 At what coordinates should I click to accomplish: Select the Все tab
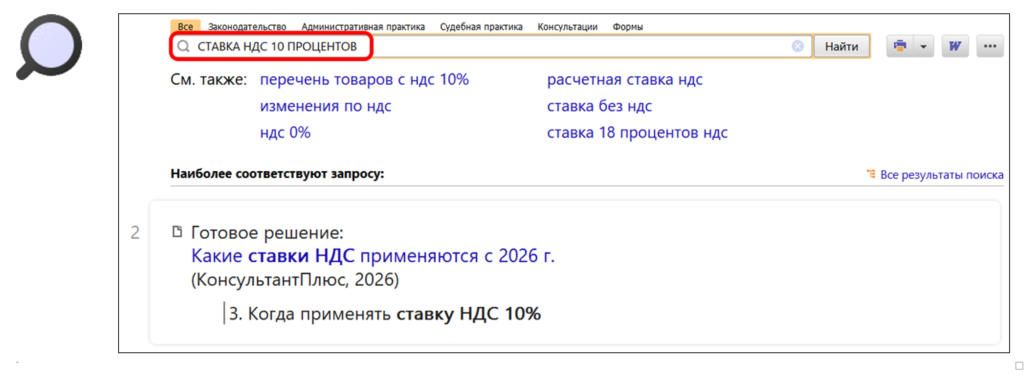(x=185, y=27)
